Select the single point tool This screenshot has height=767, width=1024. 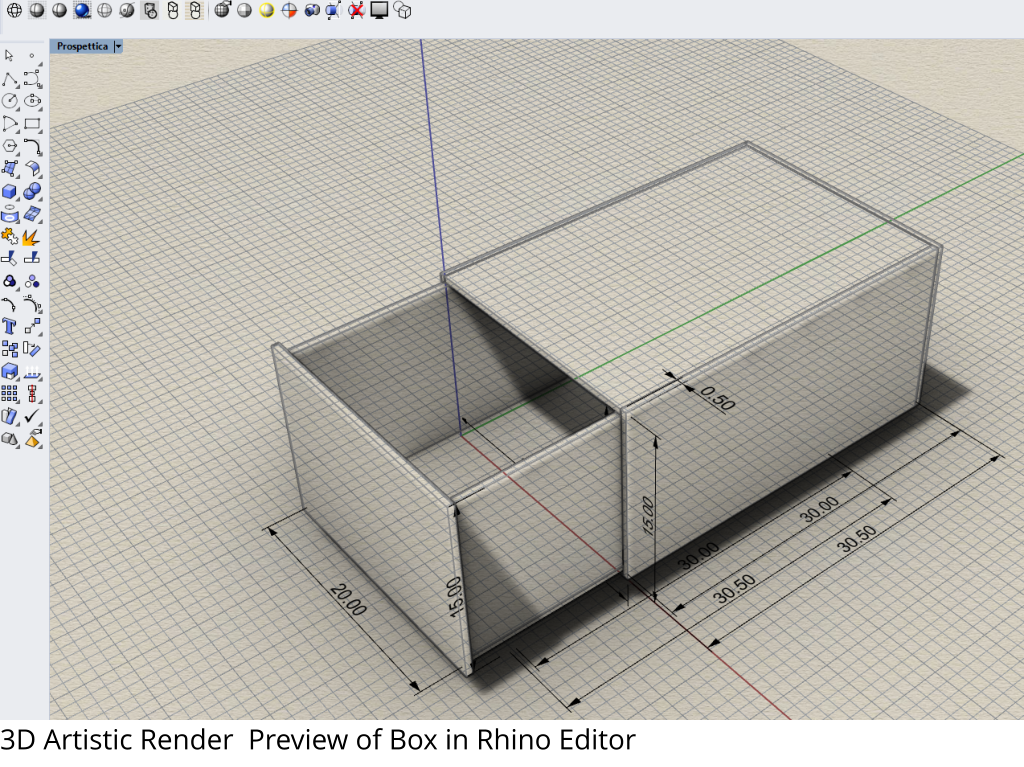click(32, 56)
